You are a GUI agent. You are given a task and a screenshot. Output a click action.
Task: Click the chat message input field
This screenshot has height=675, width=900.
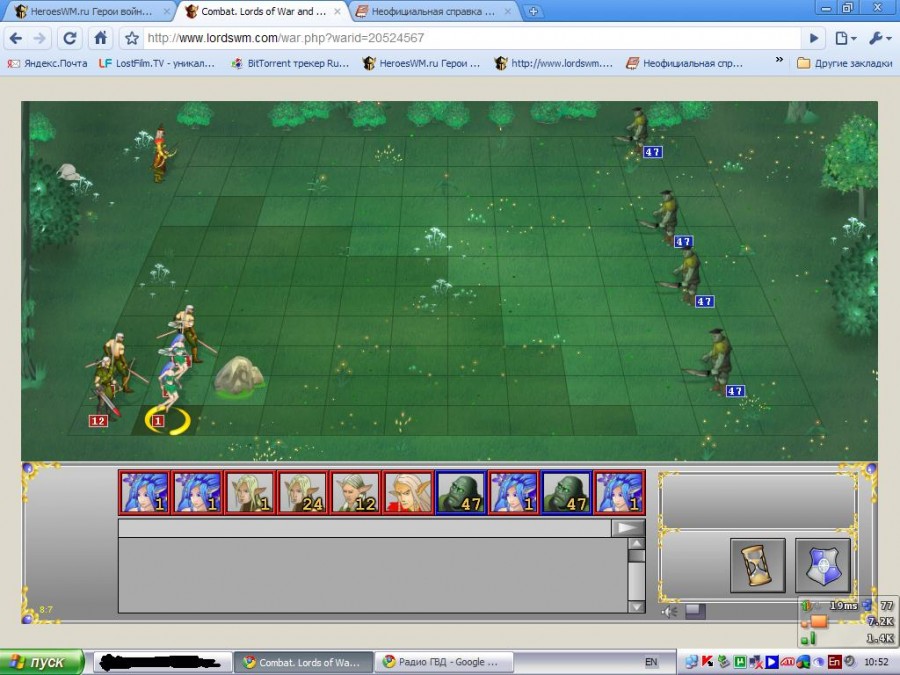pos(364,528)
